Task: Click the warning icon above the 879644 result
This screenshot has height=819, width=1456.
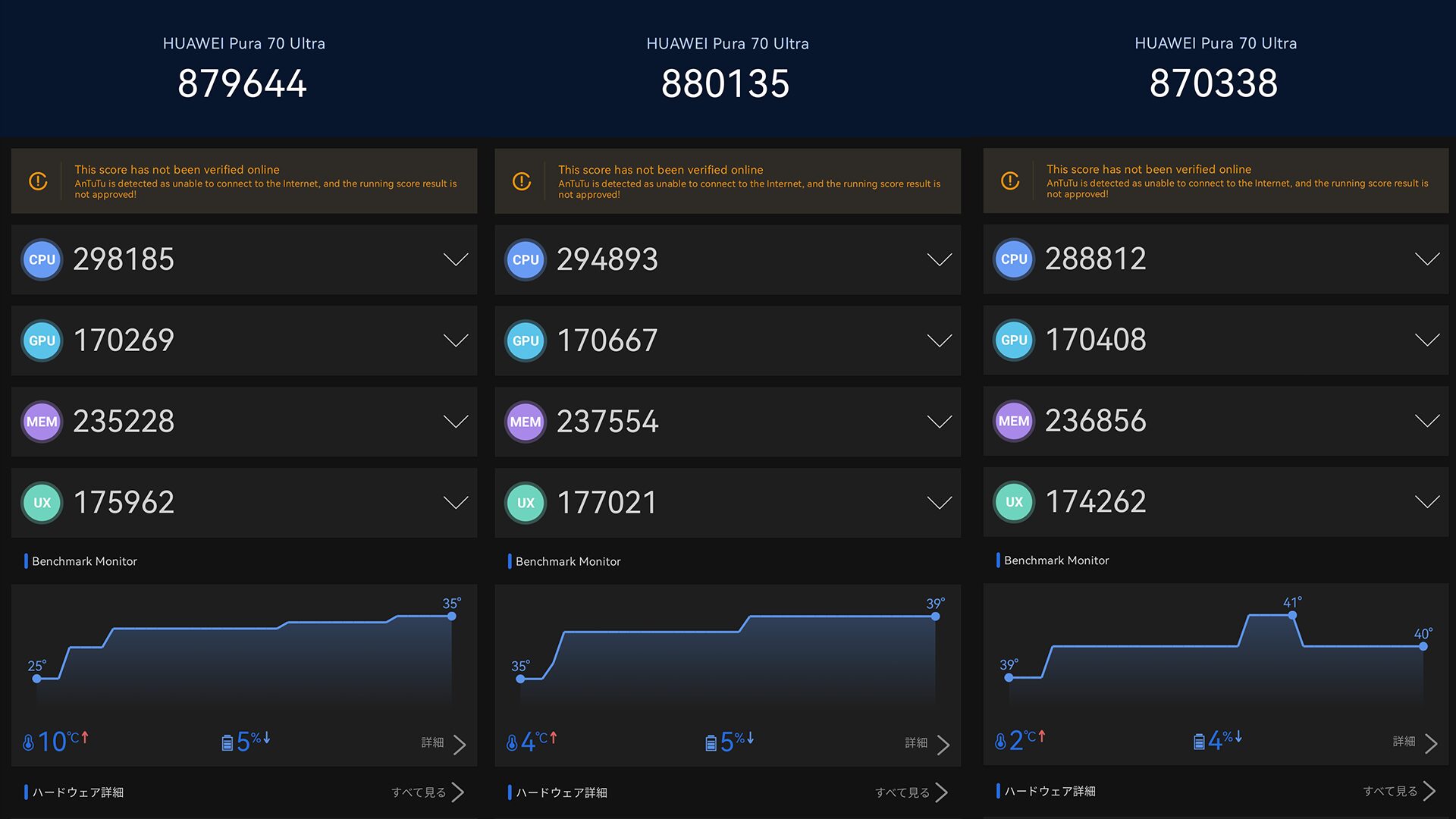Action: tap(38, 181)
